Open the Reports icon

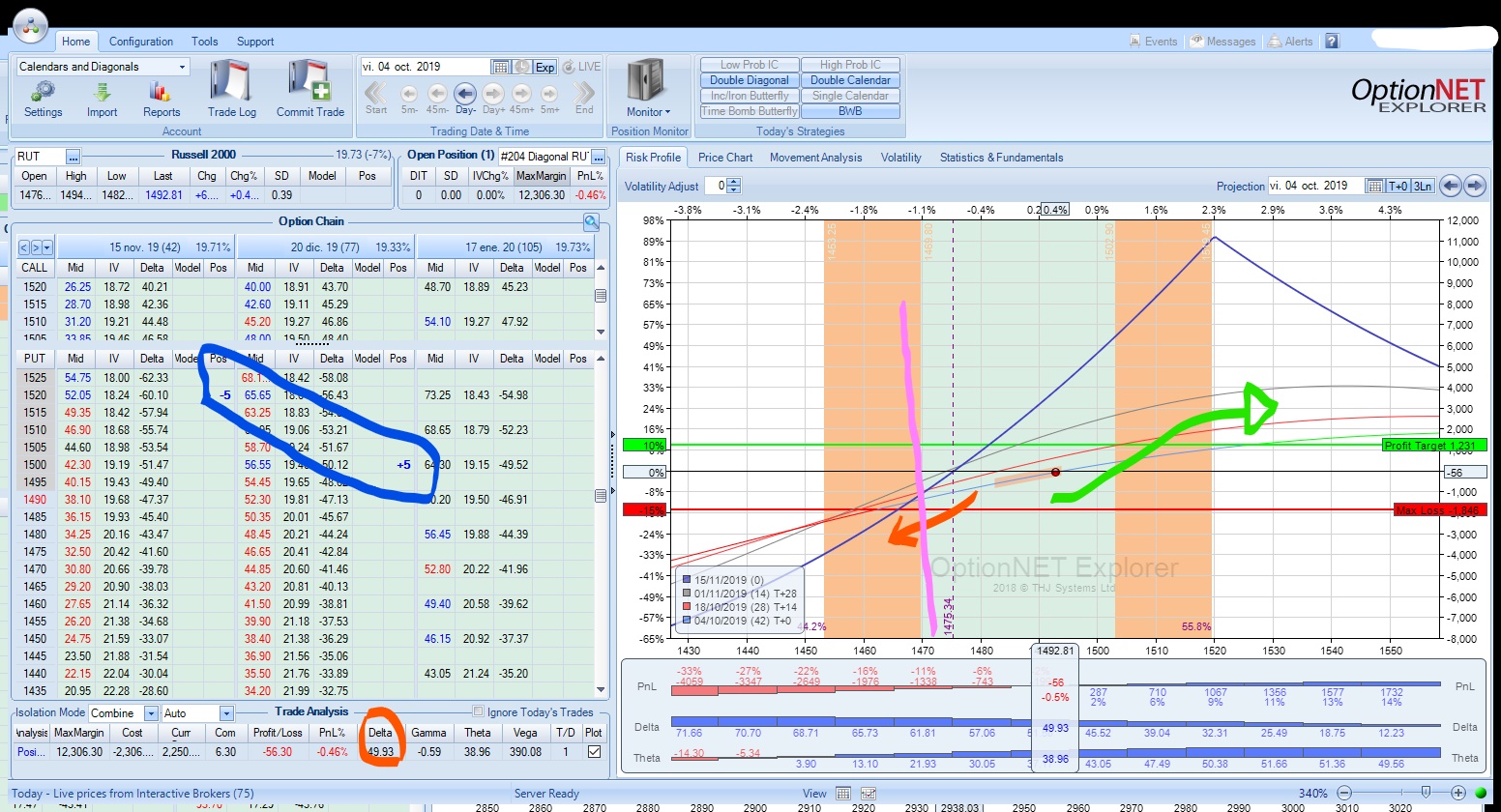[161, 93]
